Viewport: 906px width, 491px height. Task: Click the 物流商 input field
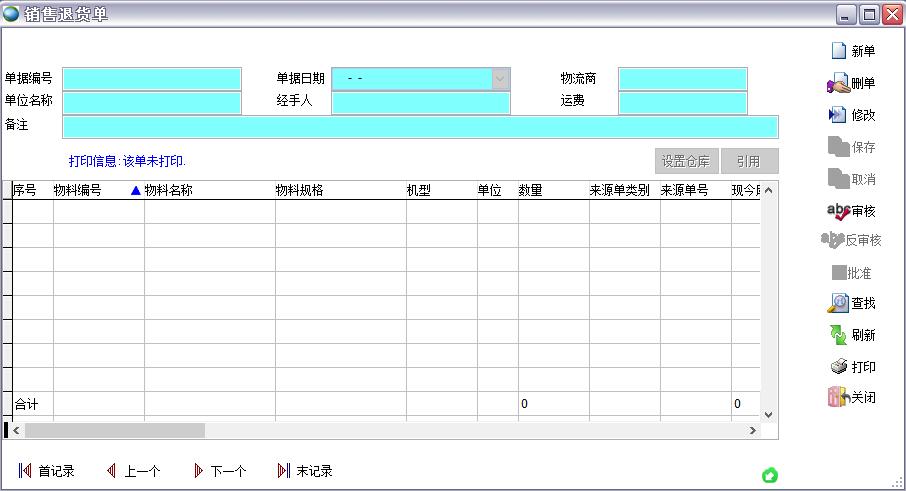(x=682, y=79)
